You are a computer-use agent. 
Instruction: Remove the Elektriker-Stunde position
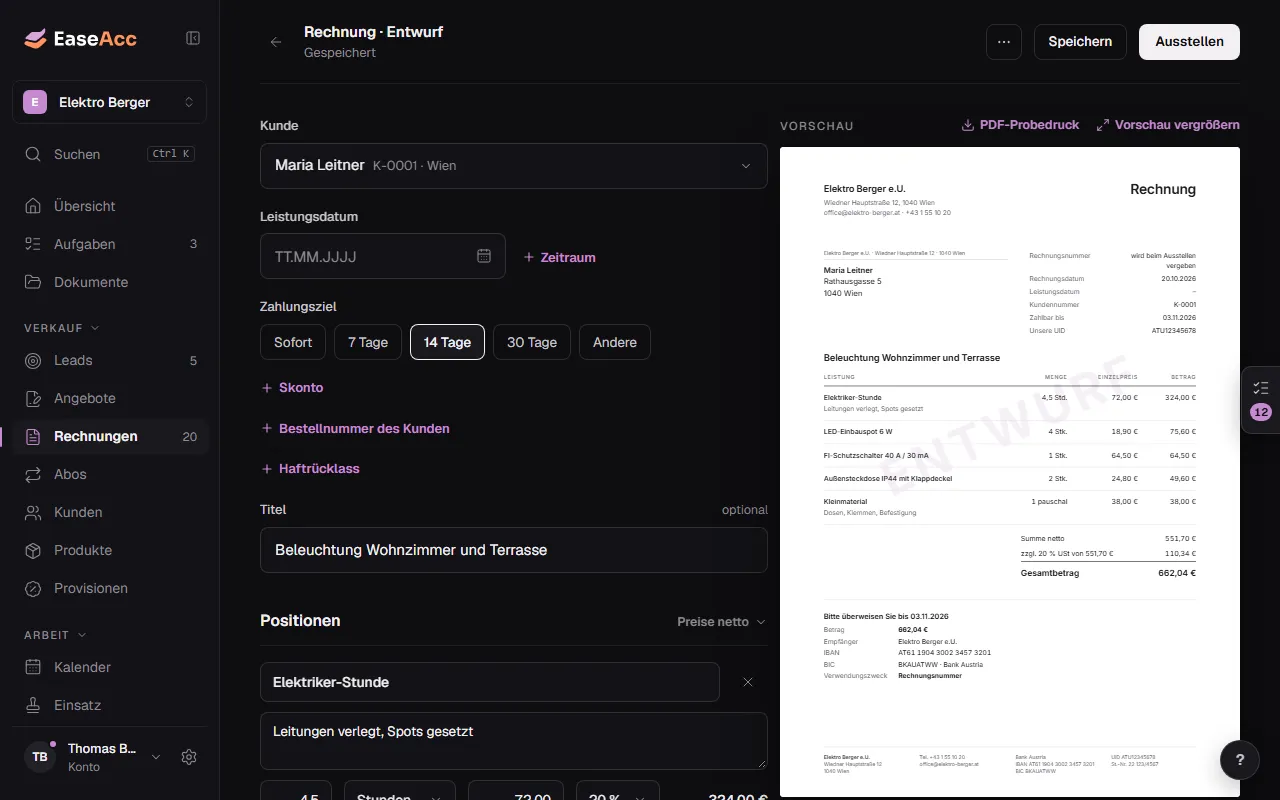coord(748,682)
